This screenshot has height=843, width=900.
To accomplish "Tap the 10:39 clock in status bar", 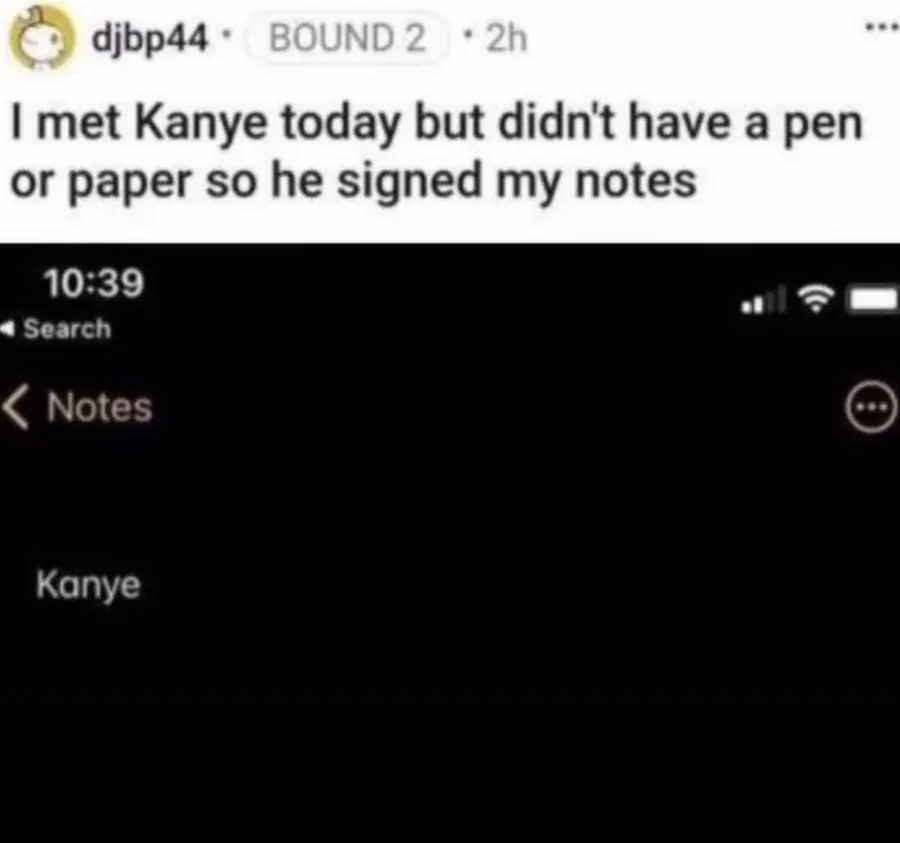I will click(94, 283).
